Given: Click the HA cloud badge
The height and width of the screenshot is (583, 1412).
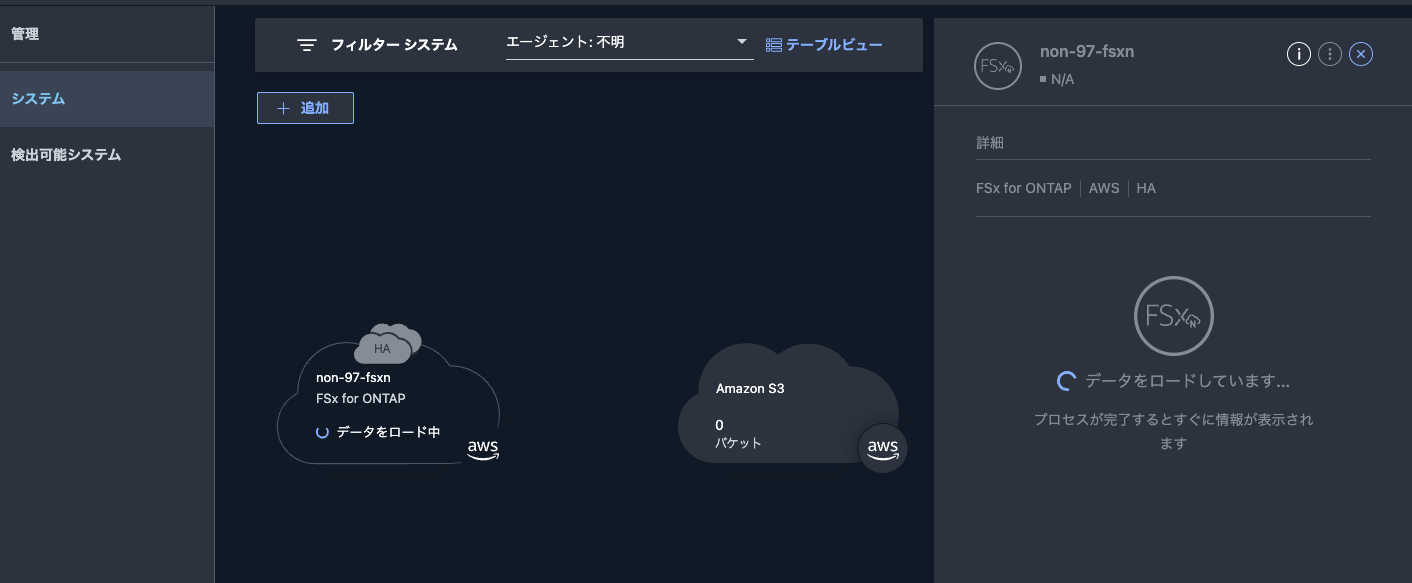Looking at the screenshot, I should tap(387, 343).
